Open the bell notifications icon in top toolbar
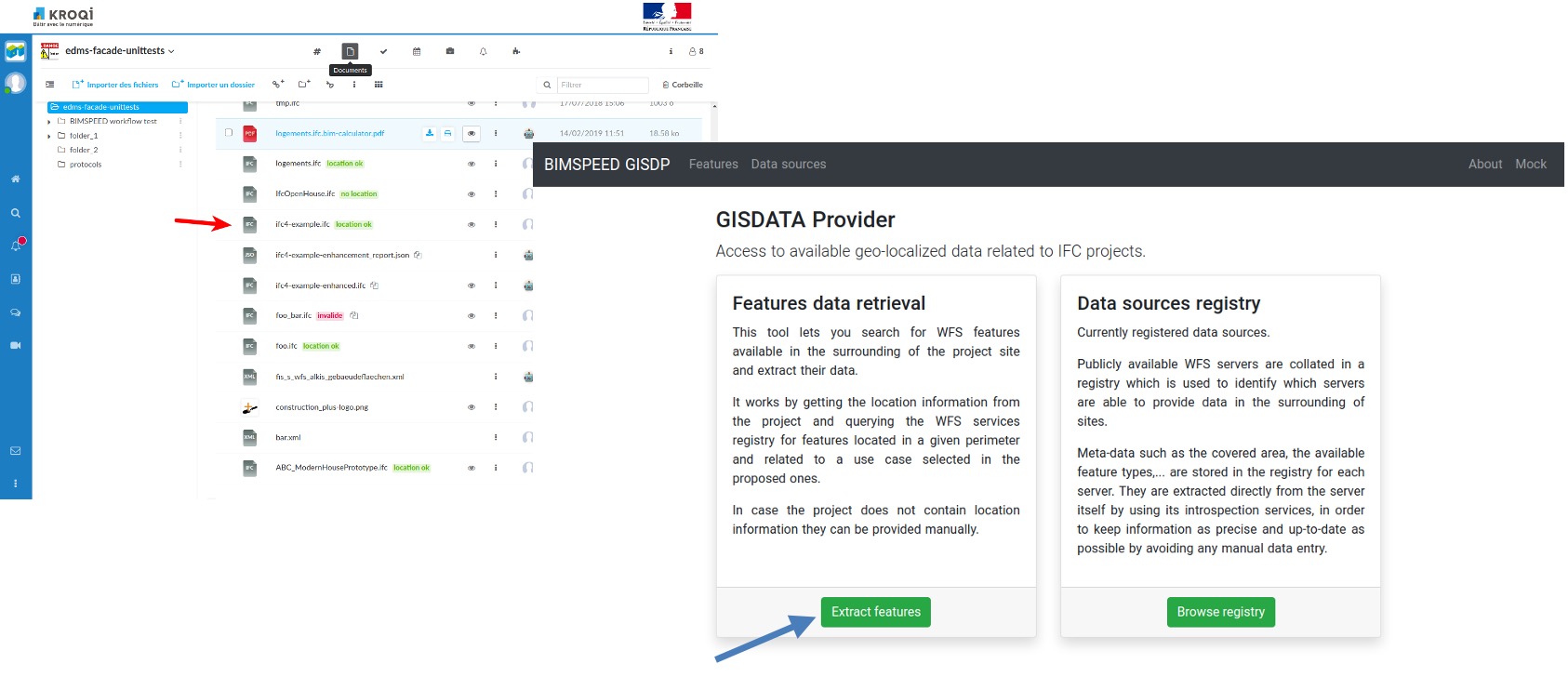Image resolution: width=1568 pixels, height=677 pixels. coord(484,51)
